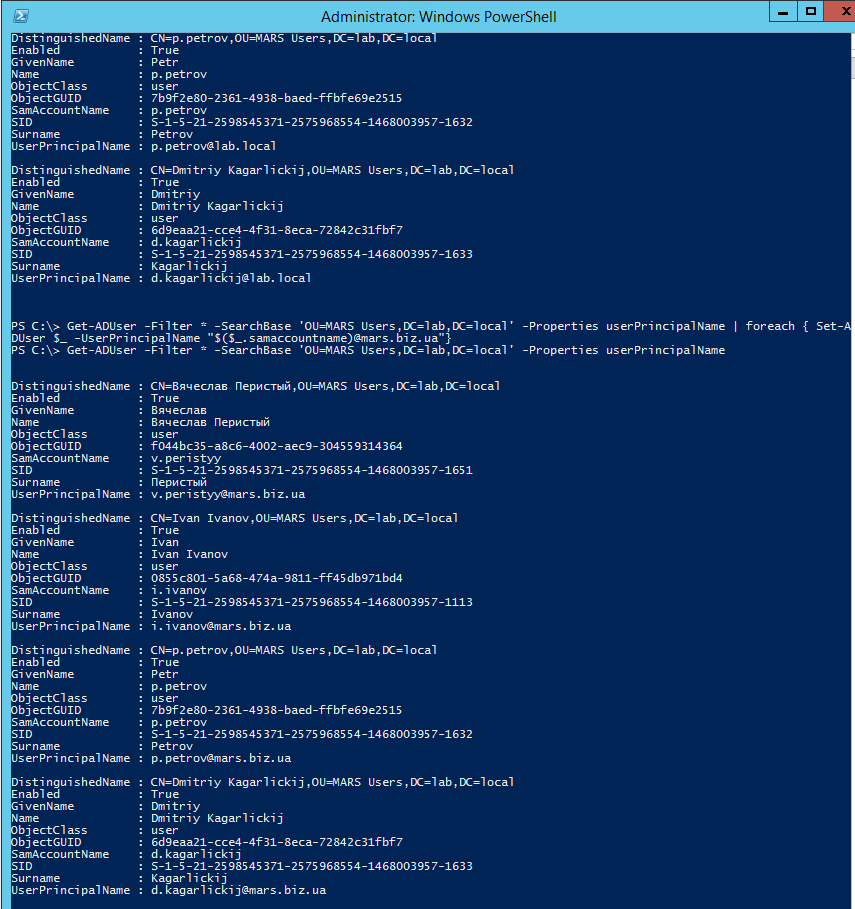Click the v.peristyy@mars.biz.ua principal name

pos(228,494)
